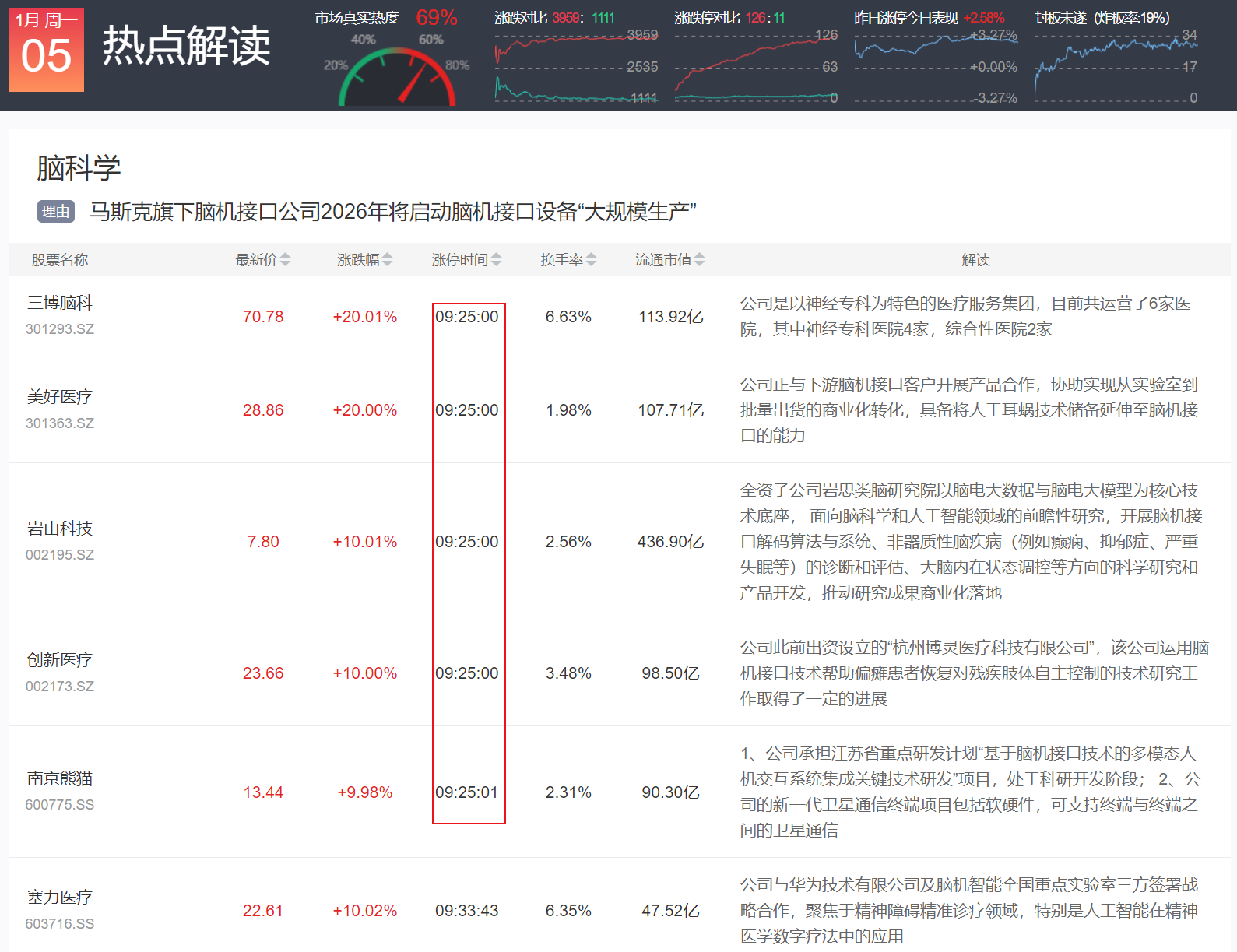Open stock 塞力医疗
1237x952 pixels.
click(59, 898)
